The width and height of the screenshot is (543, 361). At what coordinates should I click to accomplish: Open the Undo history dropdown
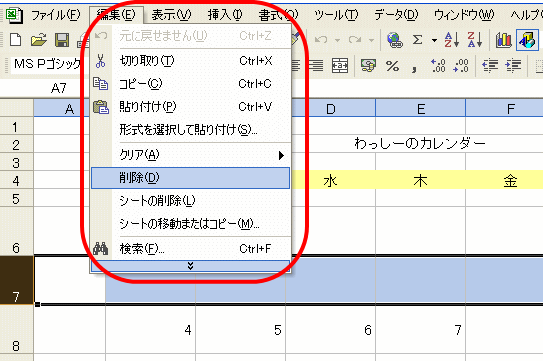point(337,41)
